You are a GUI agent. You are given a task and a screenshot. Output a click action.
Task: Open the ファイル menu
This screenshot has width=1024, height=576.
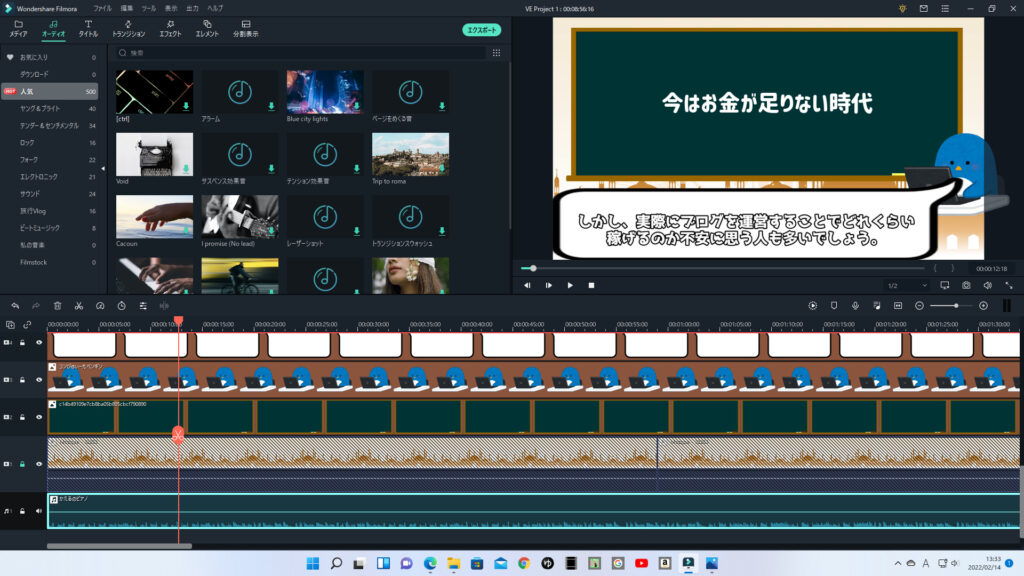pos(102,8)
